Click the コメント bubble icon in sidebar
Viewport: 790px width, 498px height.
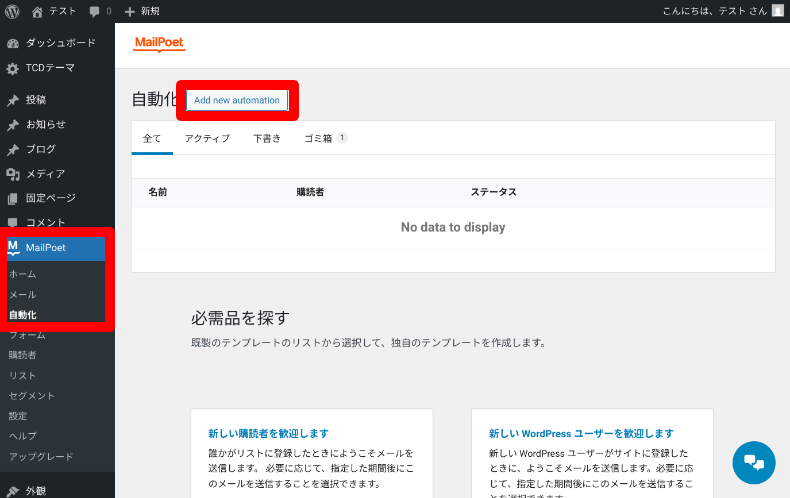13,222
